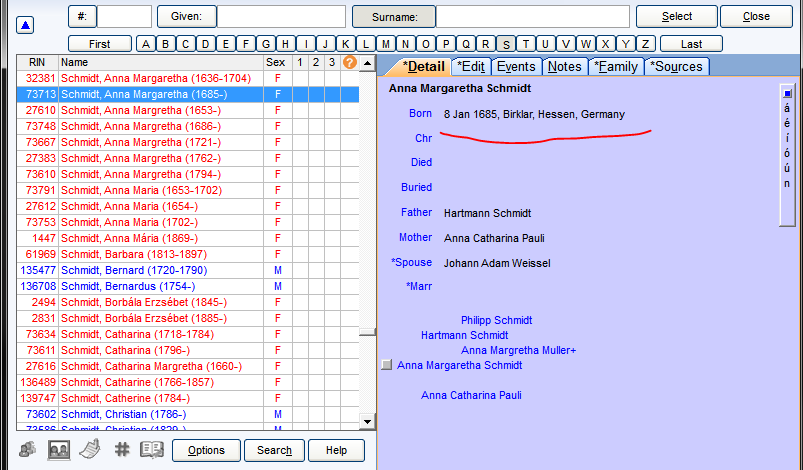Open the Notes tab

tap(564, 67)
